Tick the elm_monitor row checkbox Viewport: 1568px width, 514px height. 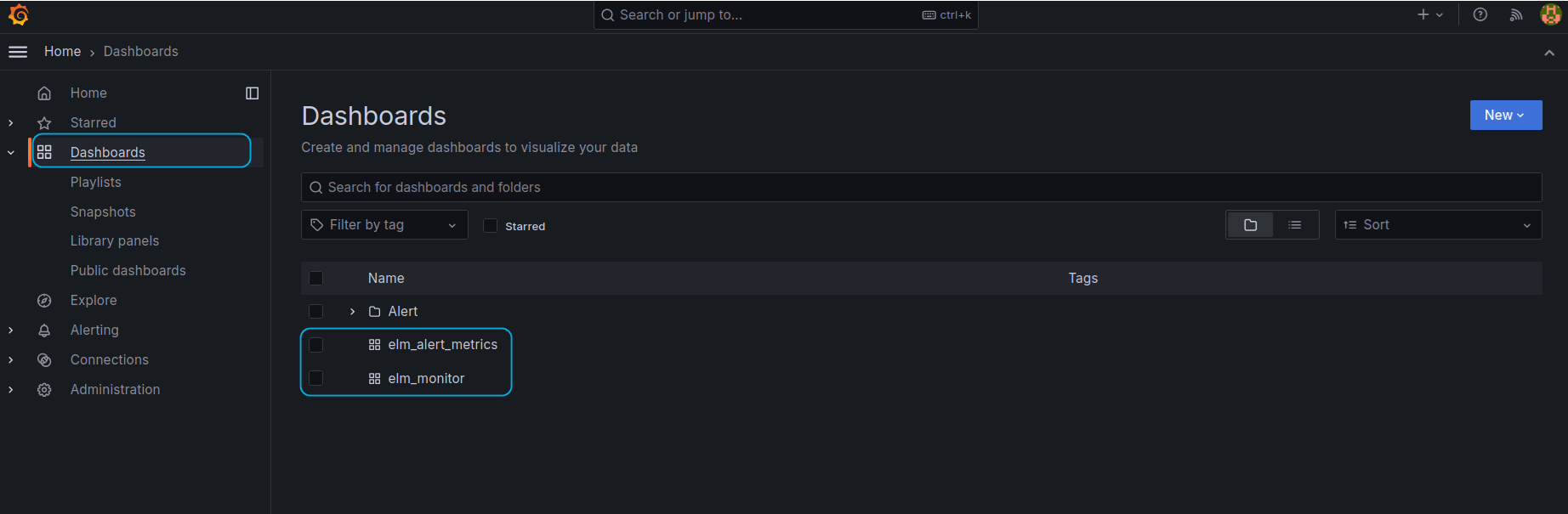[x=316, y=378]
